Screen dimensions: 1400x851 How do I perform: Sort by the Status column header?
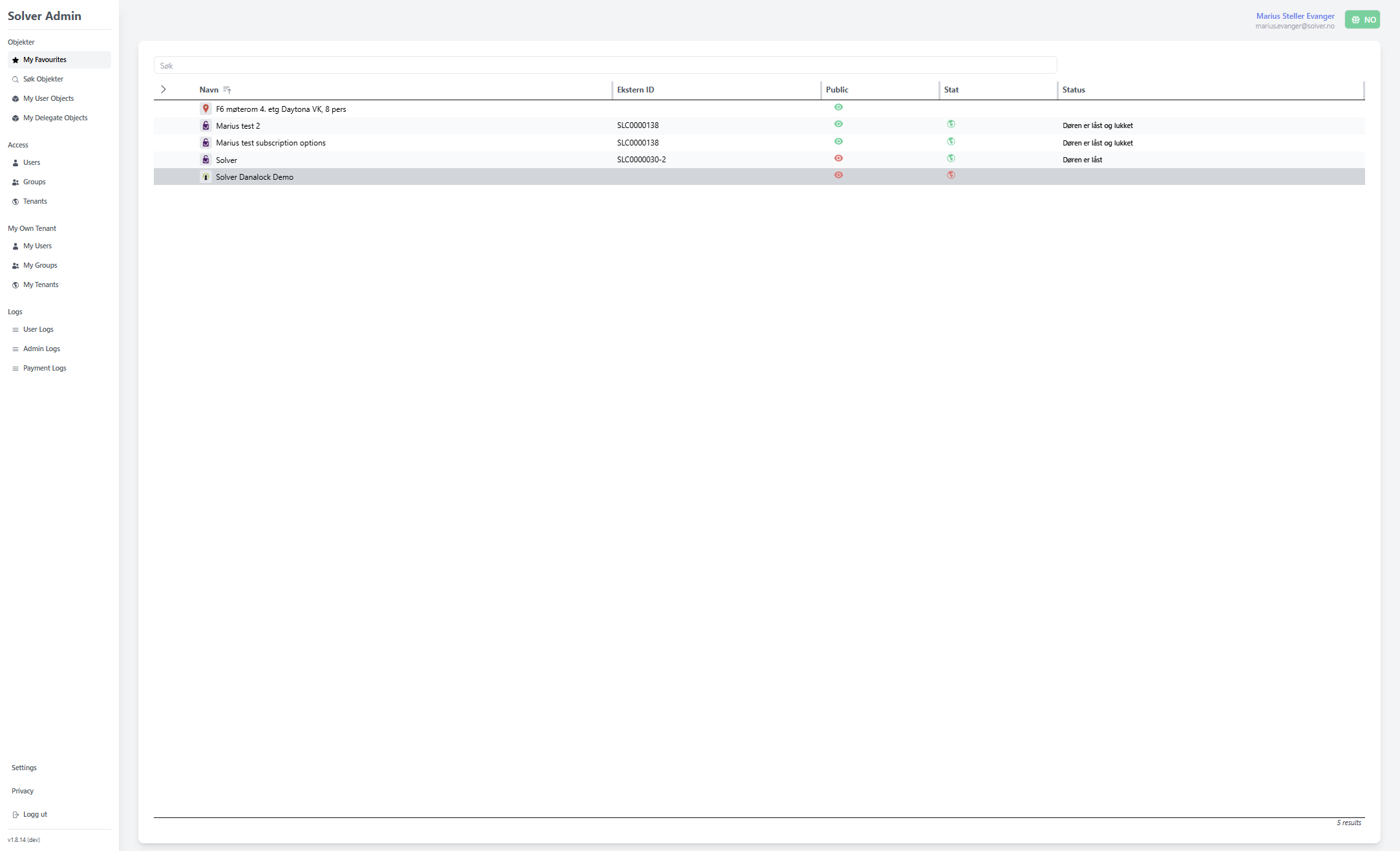click(x=1074, y=90)
